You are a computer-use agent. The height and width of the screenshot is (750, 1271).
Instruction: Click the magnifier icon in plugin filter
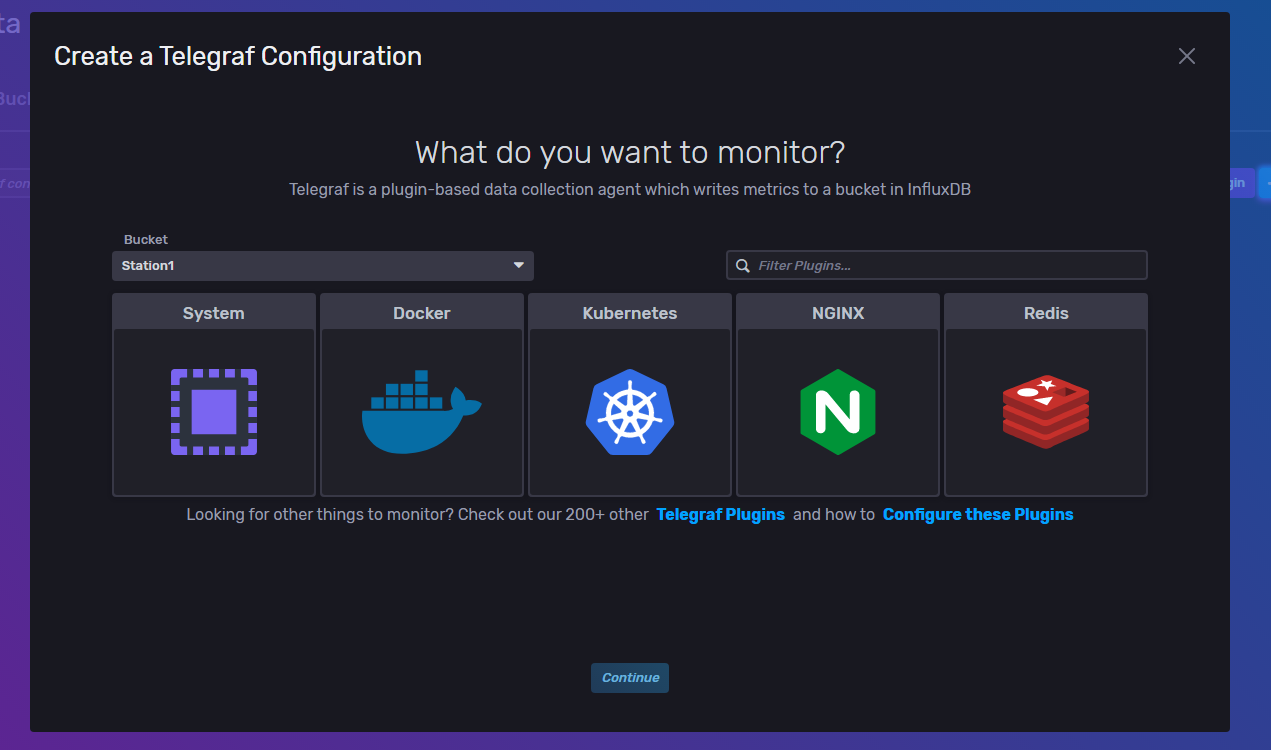[x=743, y=266]
